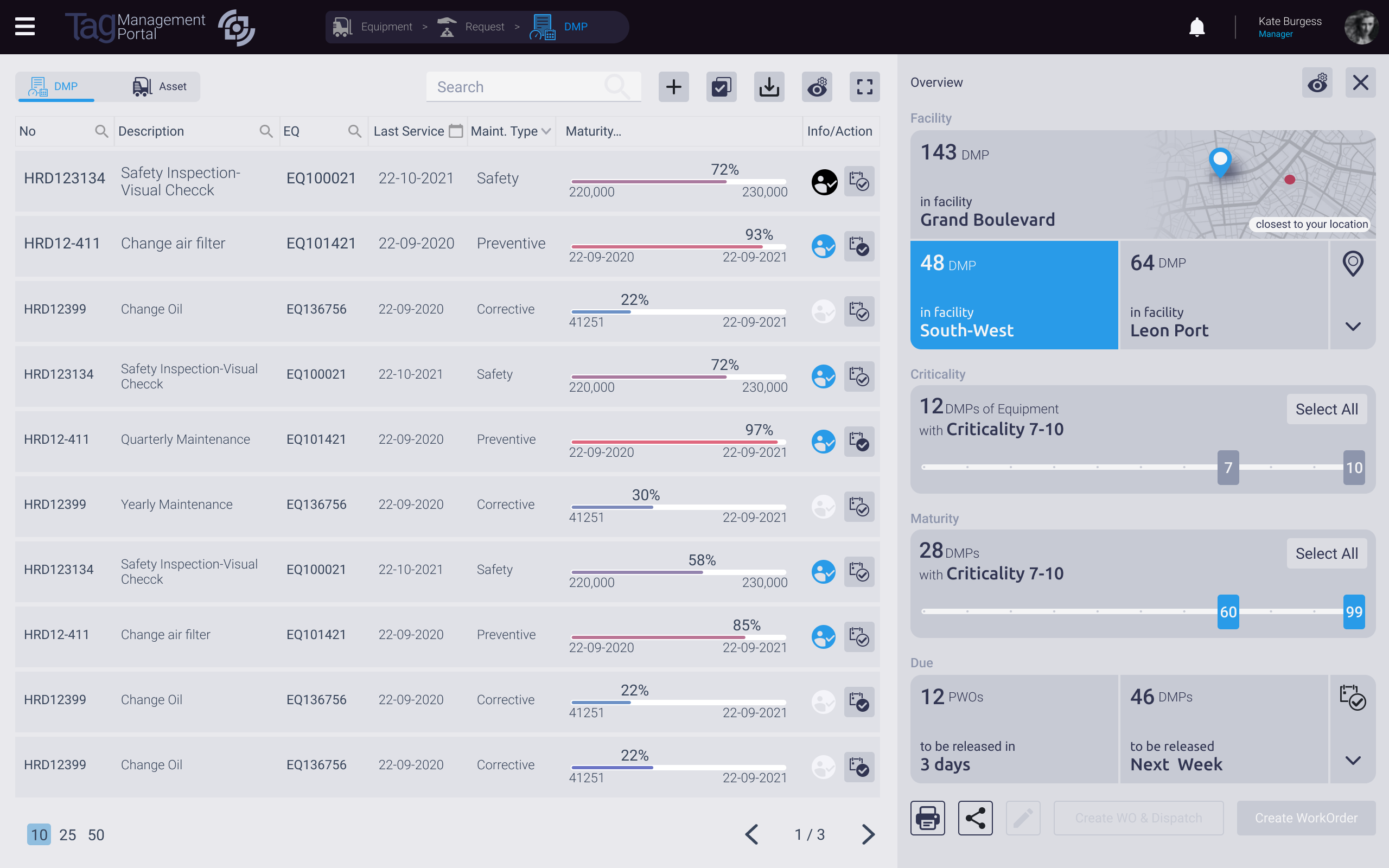Click inside the Search input field
This screenshot has width=1389, height=868.
517,87
